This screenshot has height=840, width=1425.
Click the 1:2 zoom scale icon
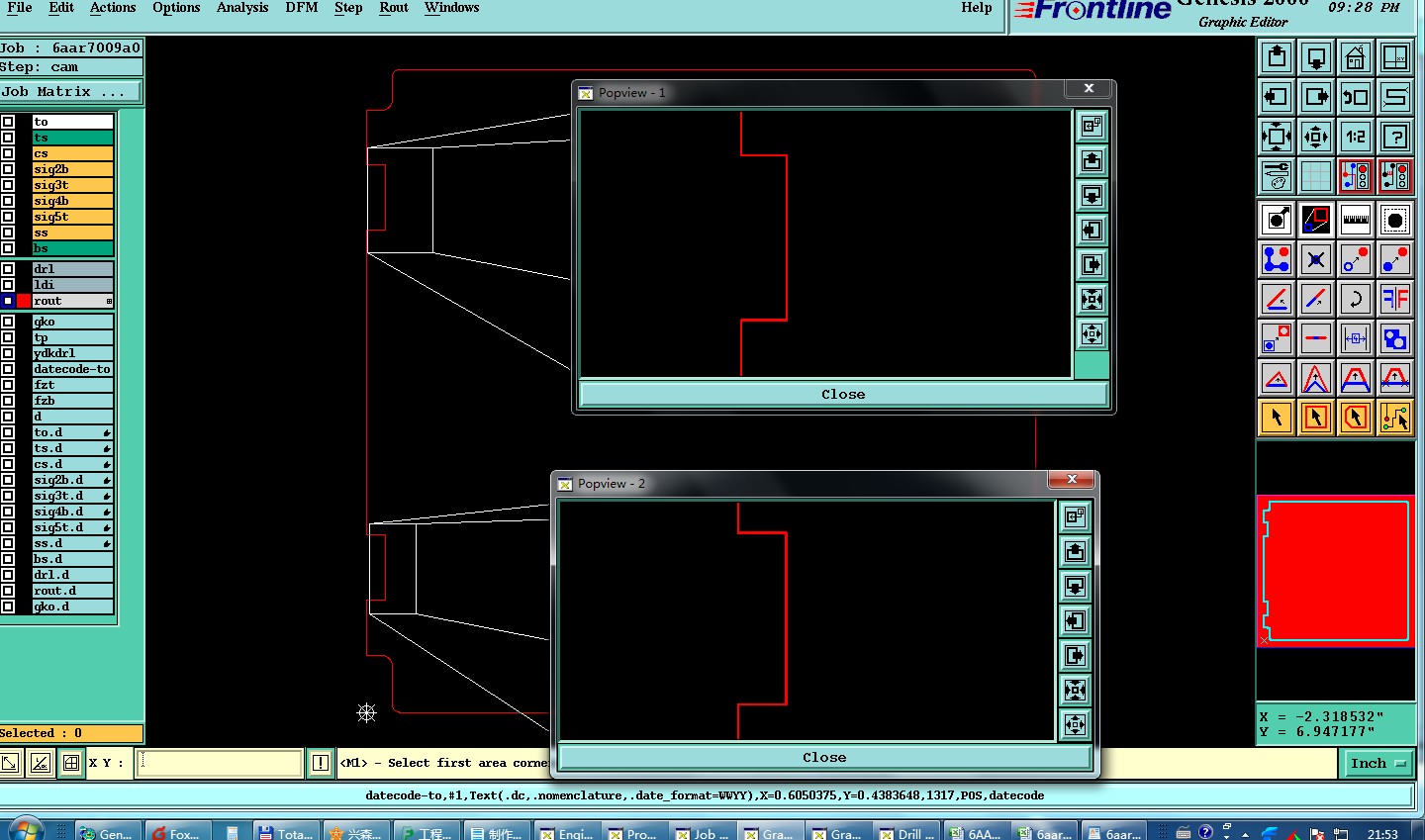pyautogui.click(x=1356, y=137)
